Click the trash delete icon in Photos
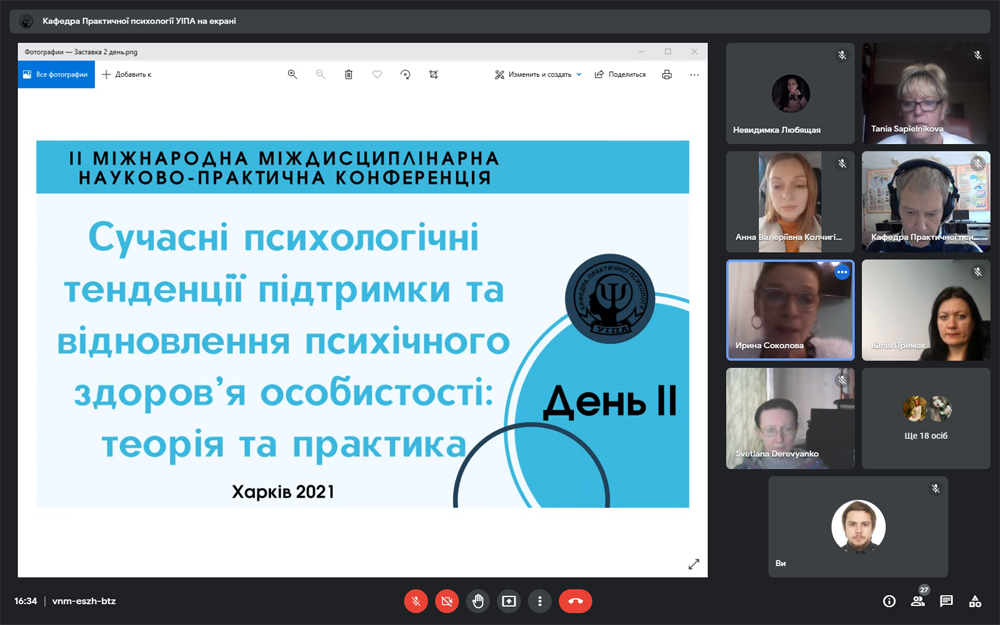 (349, 74)
